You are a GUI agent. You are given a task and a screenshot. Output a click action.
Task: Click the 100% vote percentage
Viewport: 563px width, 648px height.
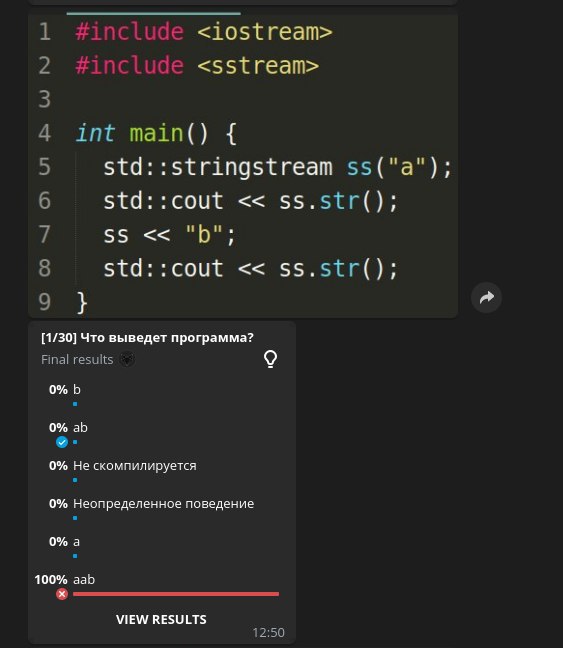(51, 580)
